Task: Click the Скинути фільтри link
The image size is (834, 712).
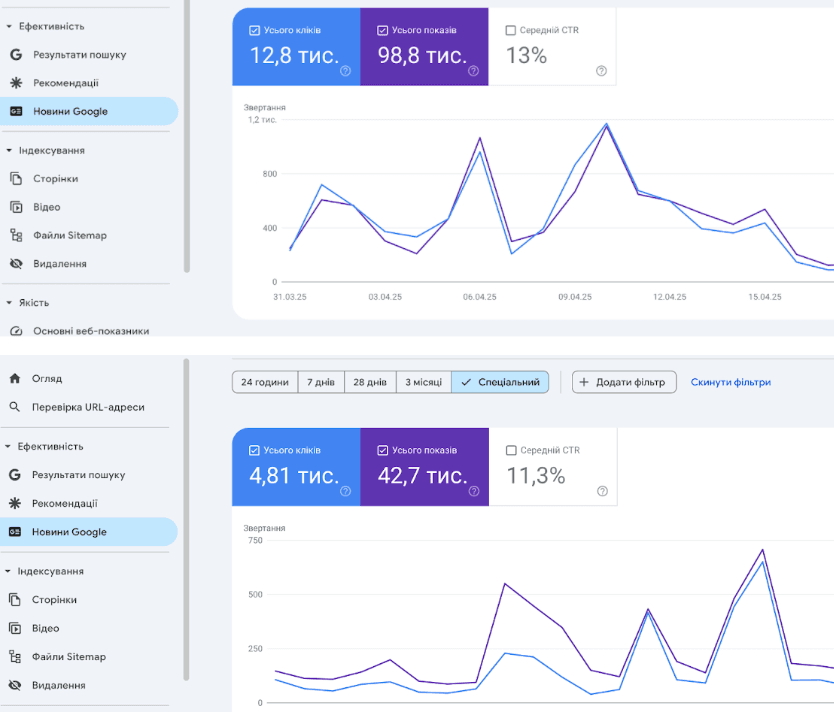Action: [x=730, y=382]
